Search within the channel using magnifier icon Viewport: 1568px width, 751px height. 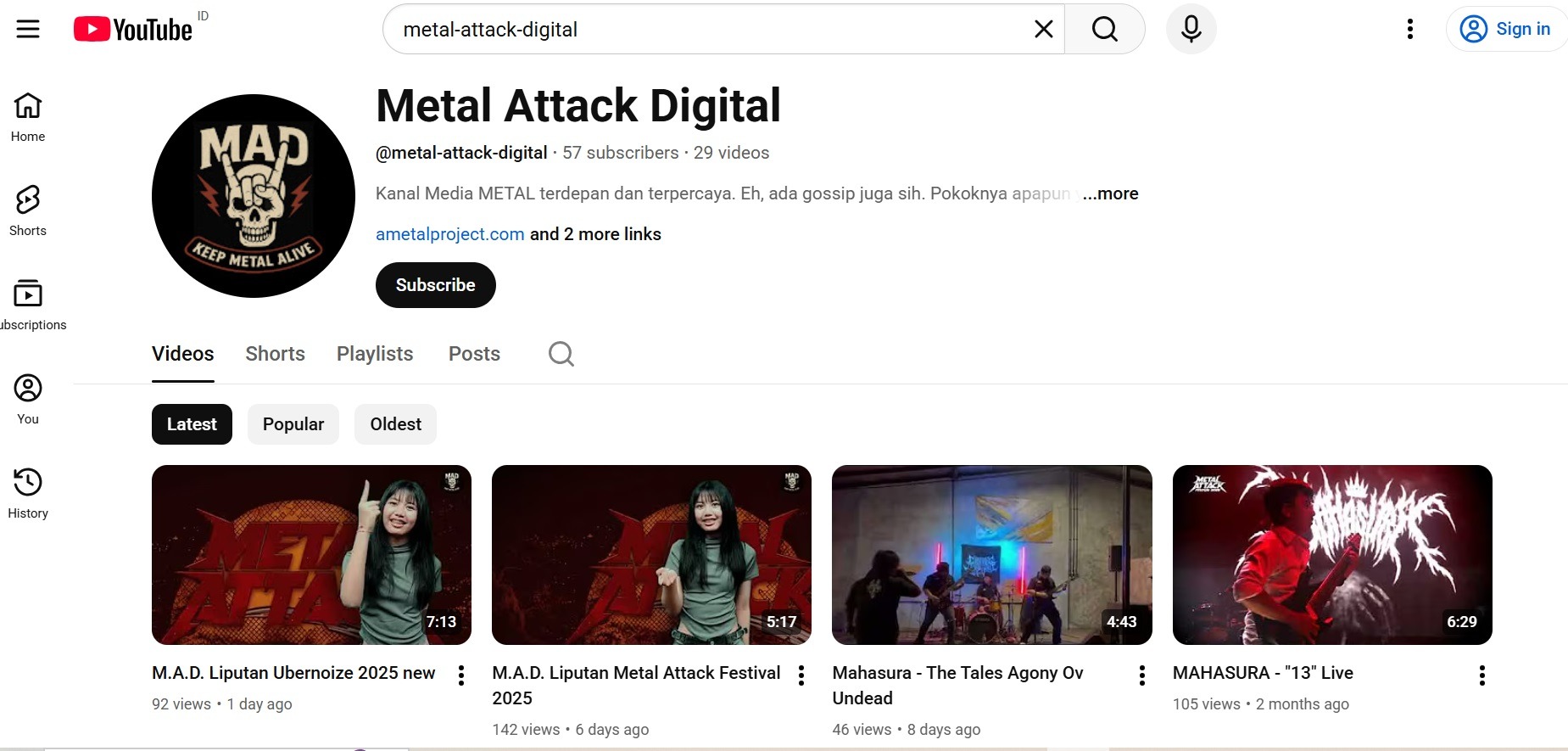[561, 354]
